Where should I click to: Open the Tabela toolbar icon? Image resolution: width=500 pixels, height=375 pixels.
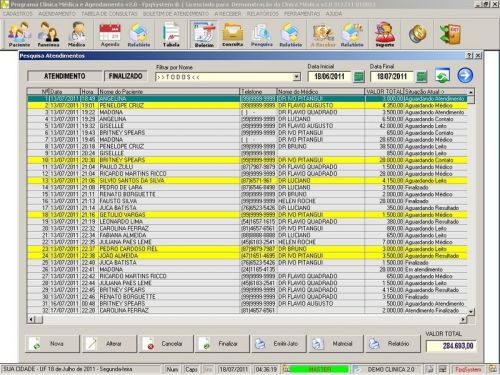pyautogui.click(x=171, y=34)
